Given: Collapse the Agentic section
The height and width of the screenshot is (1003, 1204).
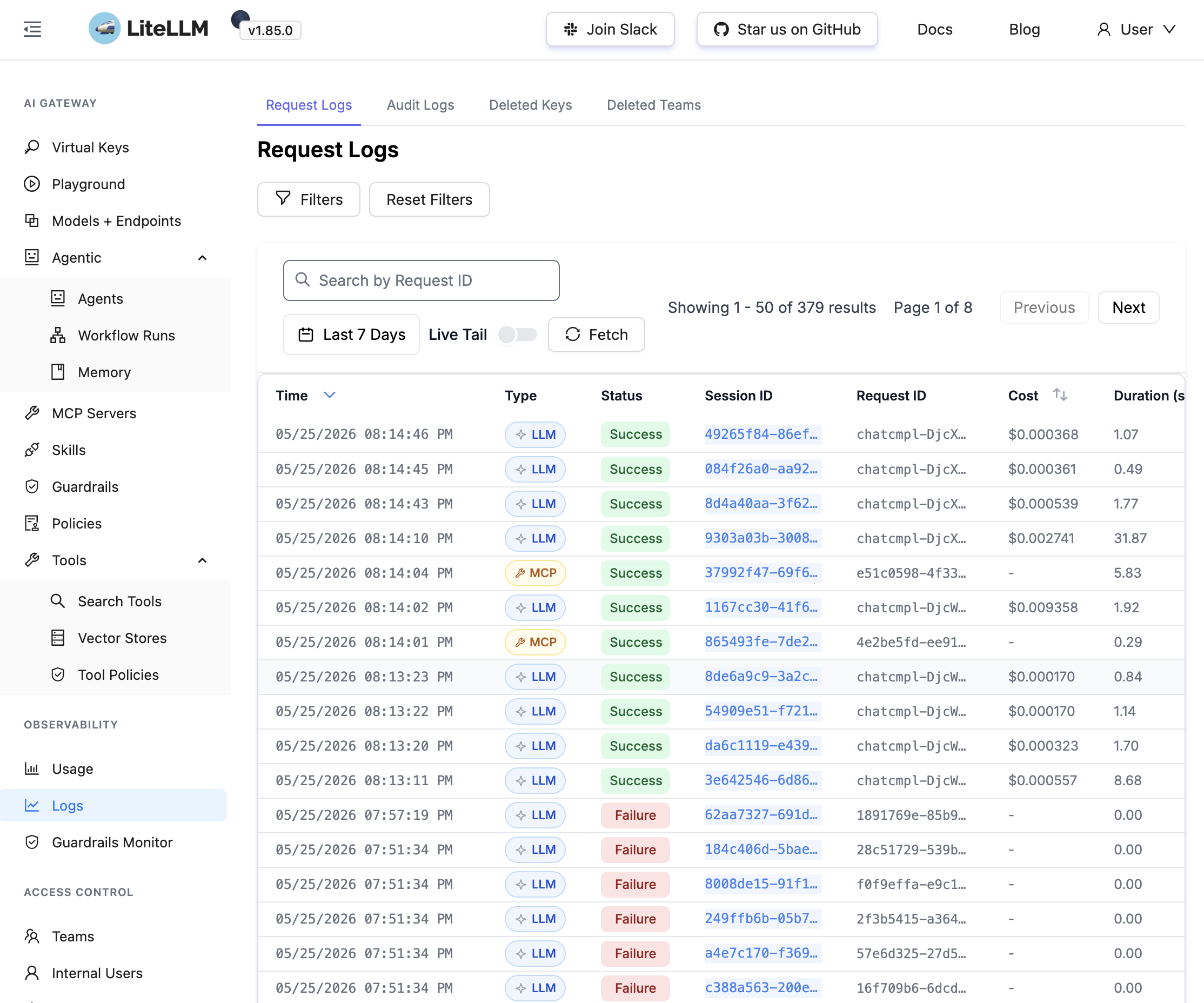Looking at the screenshot, I should [203, 257].
